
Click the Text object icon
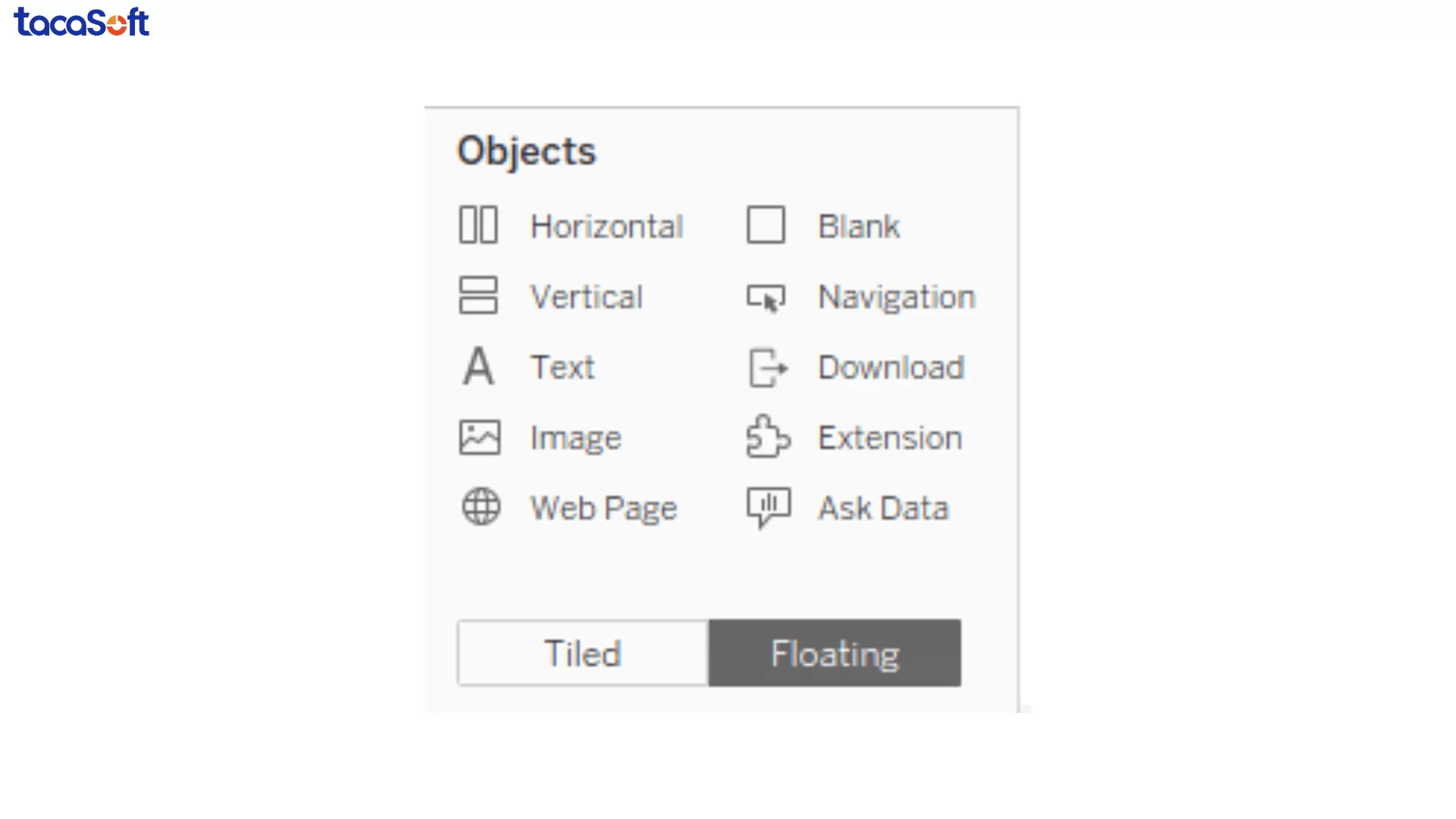[x=479, y=366]
